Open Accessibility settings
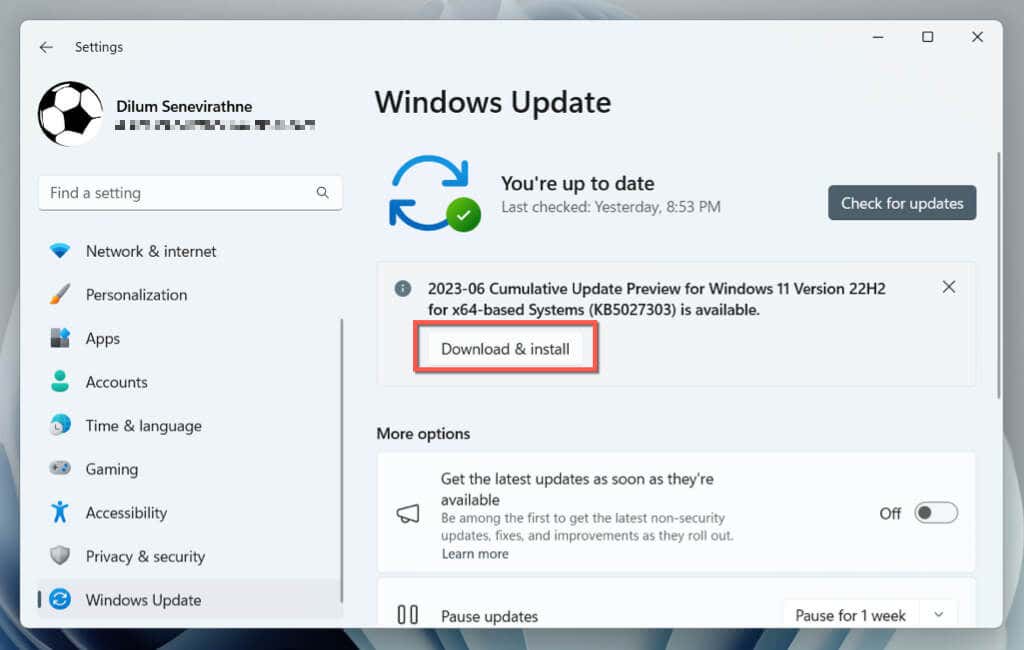The image size is (1024, 650). 189,513
